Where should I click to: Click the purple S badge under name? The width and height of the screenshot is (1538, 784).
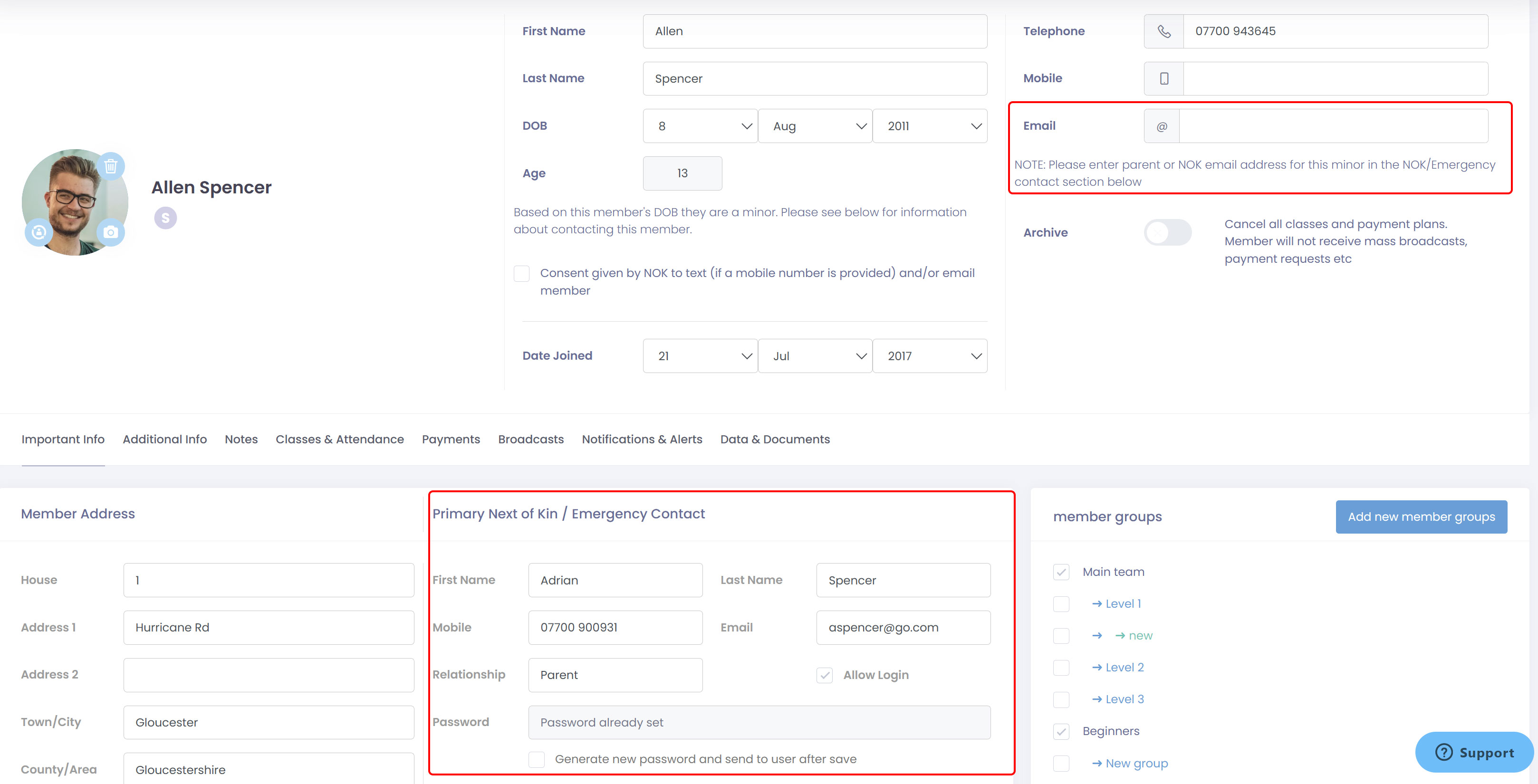click(165, 218)
